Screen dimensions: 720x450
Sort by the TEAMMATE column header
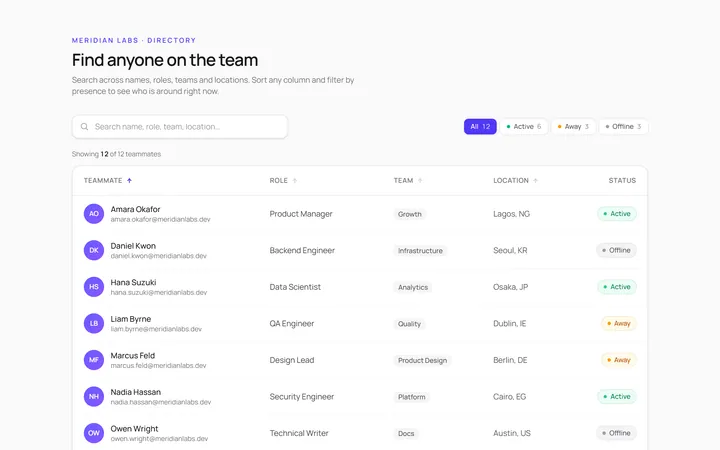[x=108, y=180]
